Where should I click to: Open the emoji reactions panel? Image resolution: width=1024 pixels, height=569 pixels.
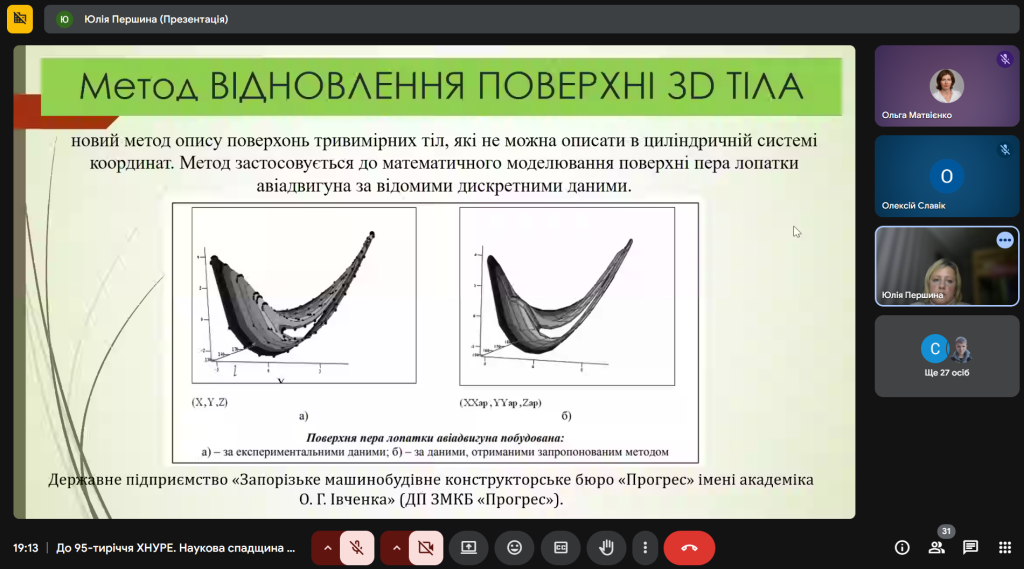coord(514,548)
